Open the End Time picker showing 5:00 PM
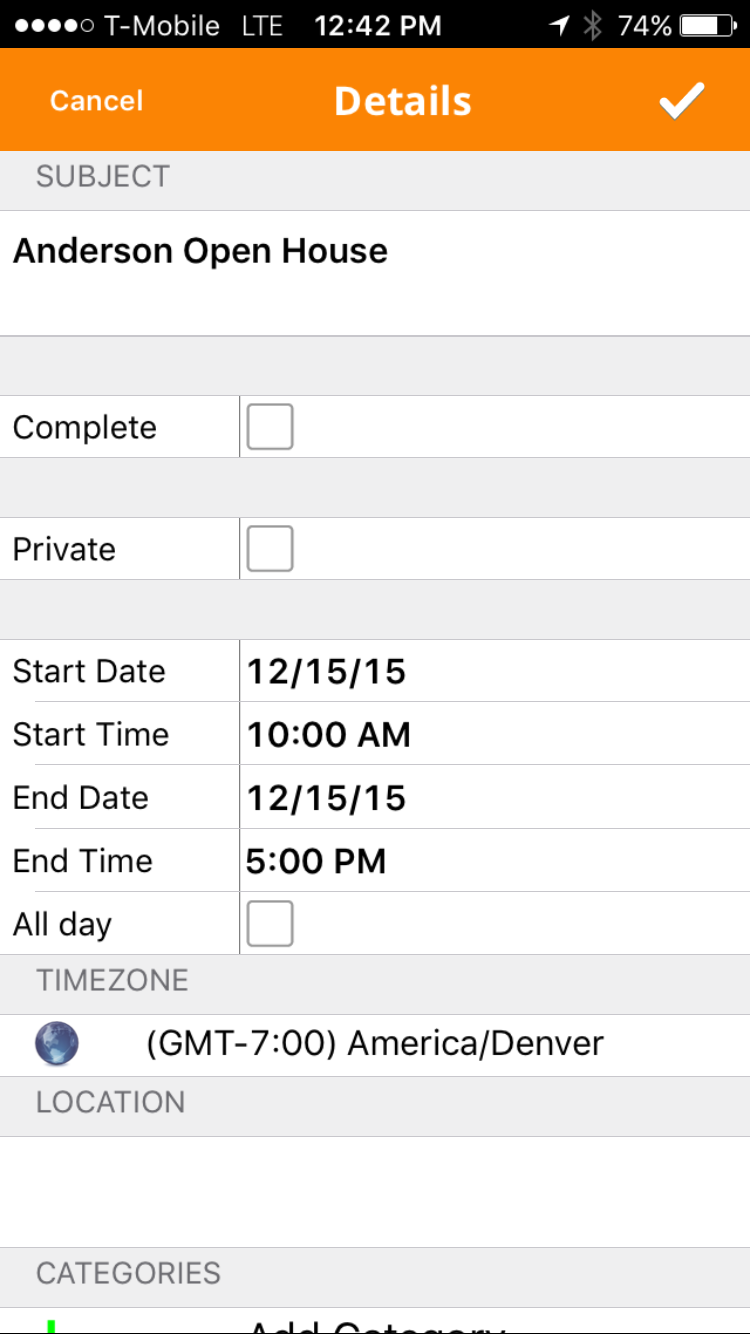 click(x=495, y=861)
